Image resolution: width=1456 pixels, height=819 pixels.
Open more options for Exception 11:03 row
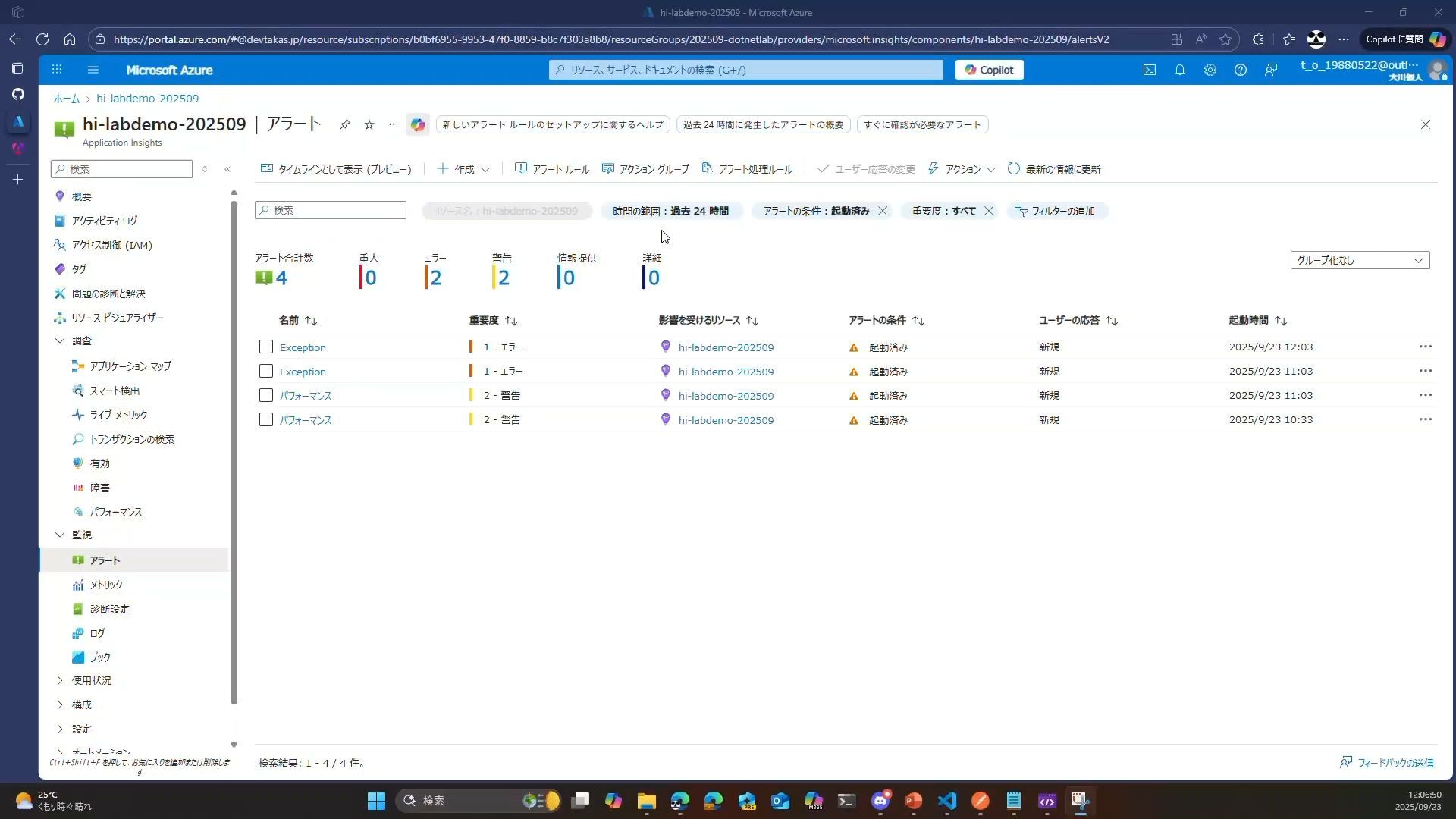1426,371
